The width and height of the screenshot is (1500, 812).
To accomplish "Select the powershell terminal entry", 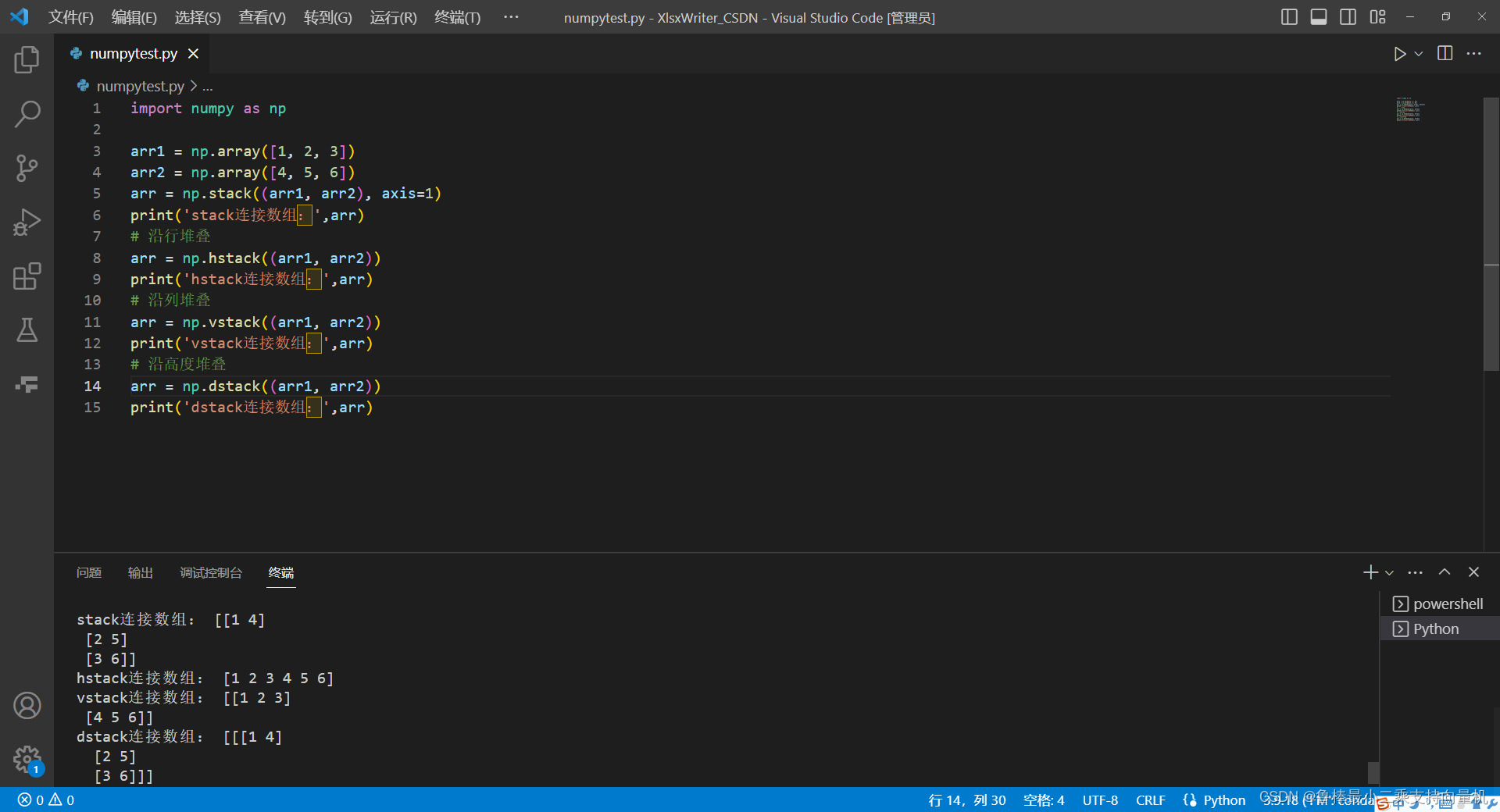I will 1440,604.
